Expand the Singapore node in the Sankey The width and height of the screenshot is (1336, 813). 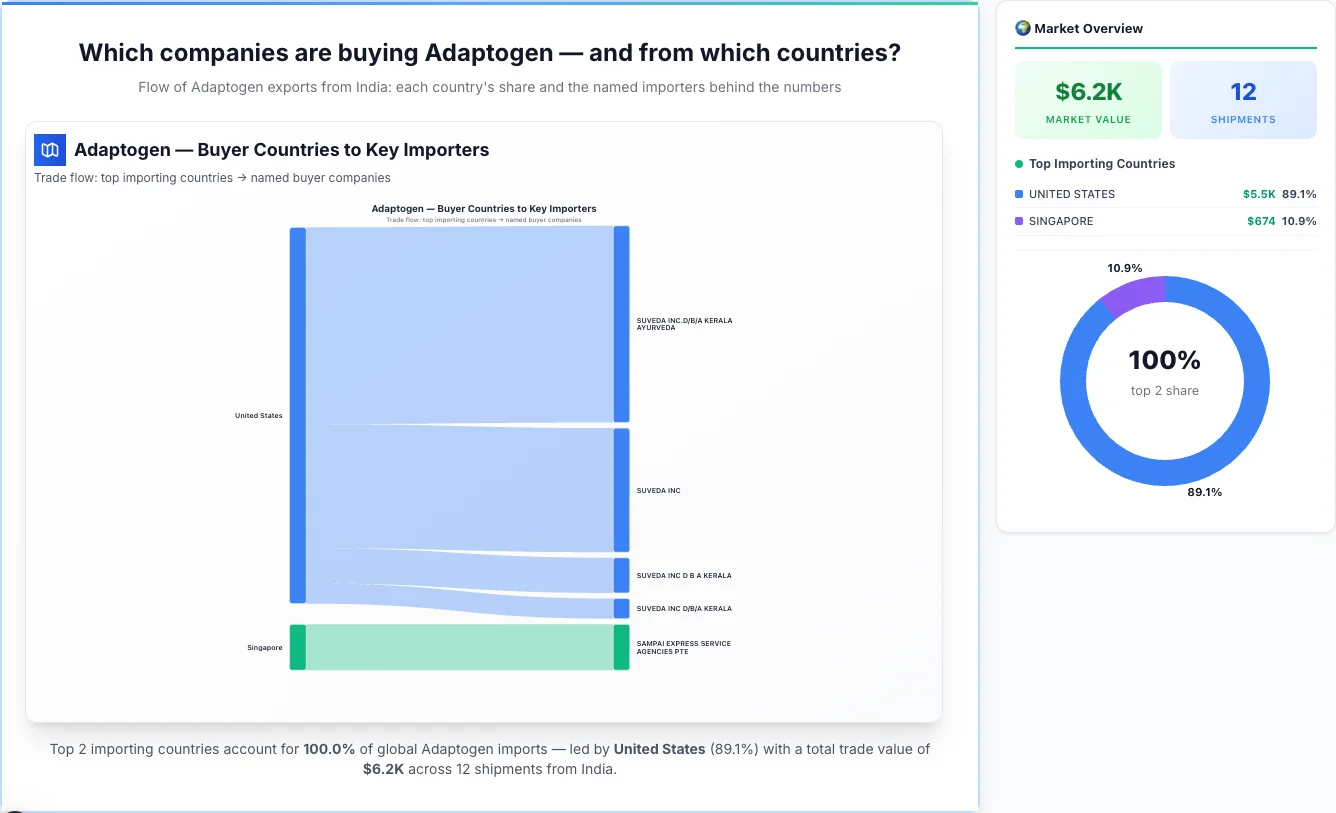(x=296, y=647)
